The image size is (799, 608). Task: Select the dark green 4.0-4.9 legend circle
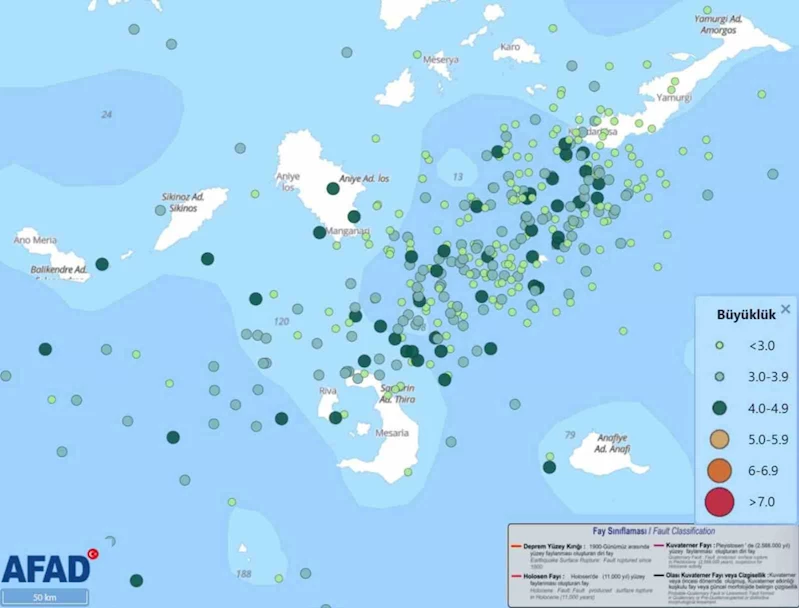[x=719, y=408]
